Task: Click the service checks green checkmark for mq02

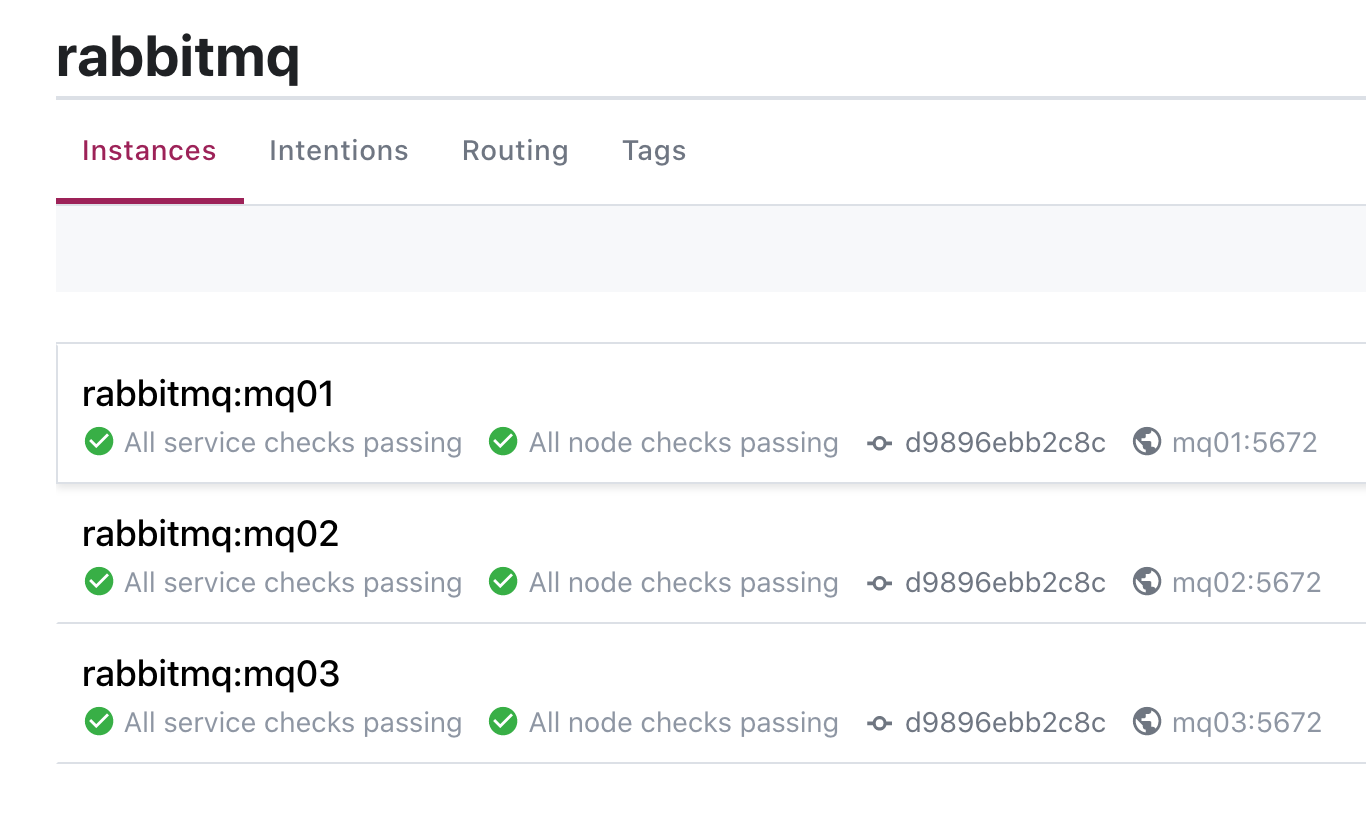Action: pyautogui.click(x=99, y=581)
